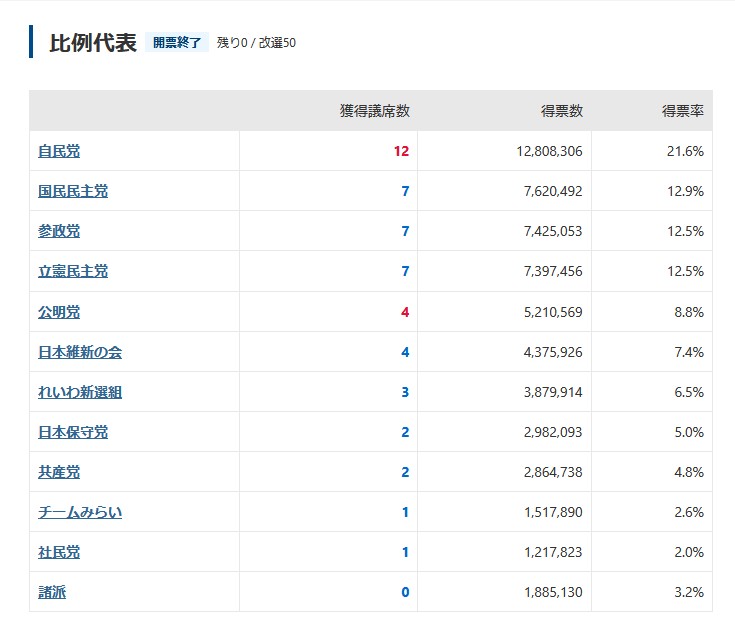Click the 開票終了 status badge
The height and width of the screenshot is (625, 735).
coord(177,43)
